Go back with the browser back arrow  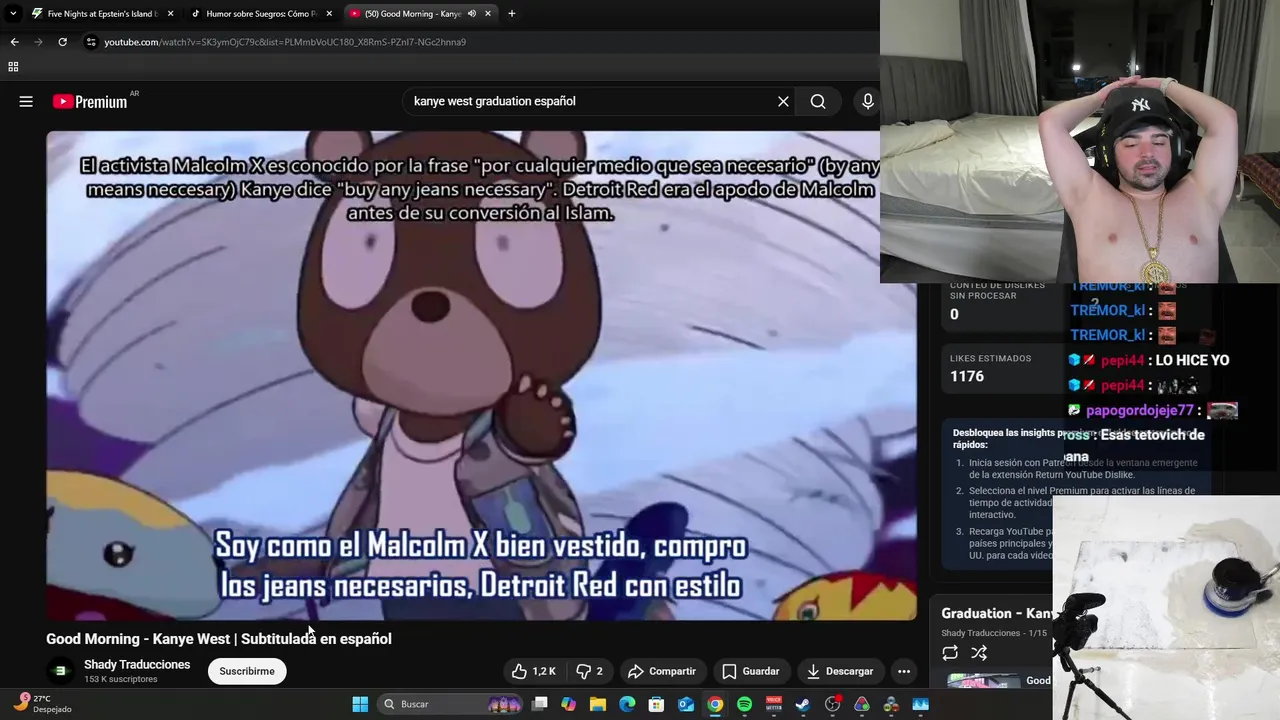tap(14, 42)
